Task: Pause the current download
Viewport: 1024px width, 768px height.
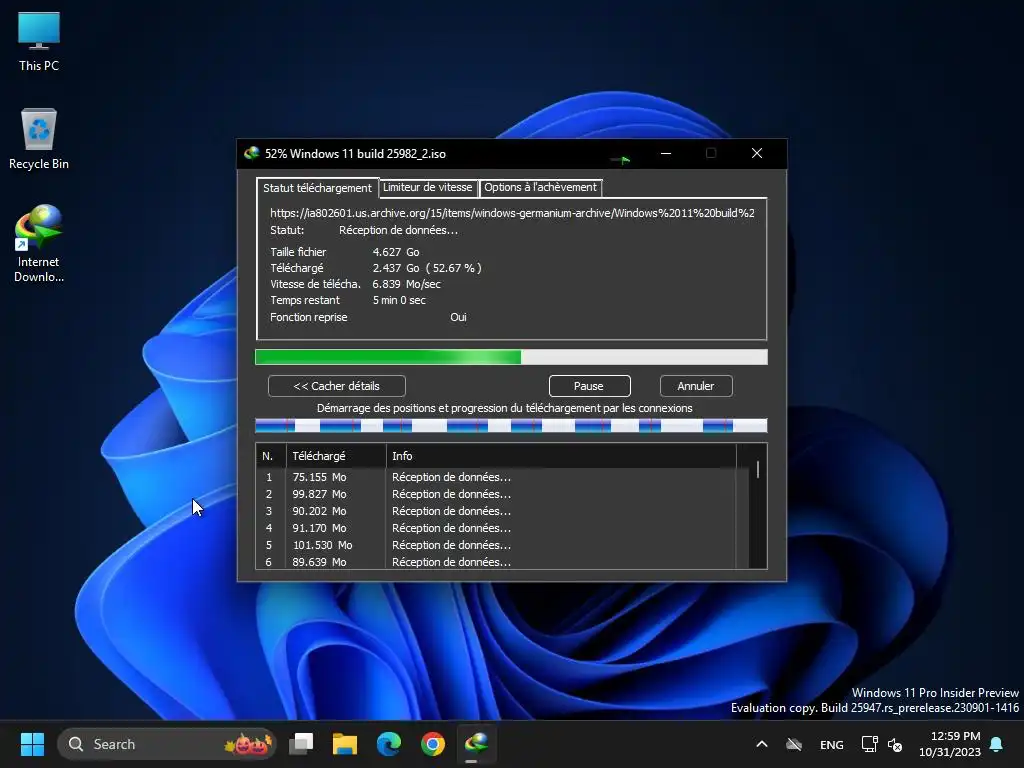Action: coord(589,386)
